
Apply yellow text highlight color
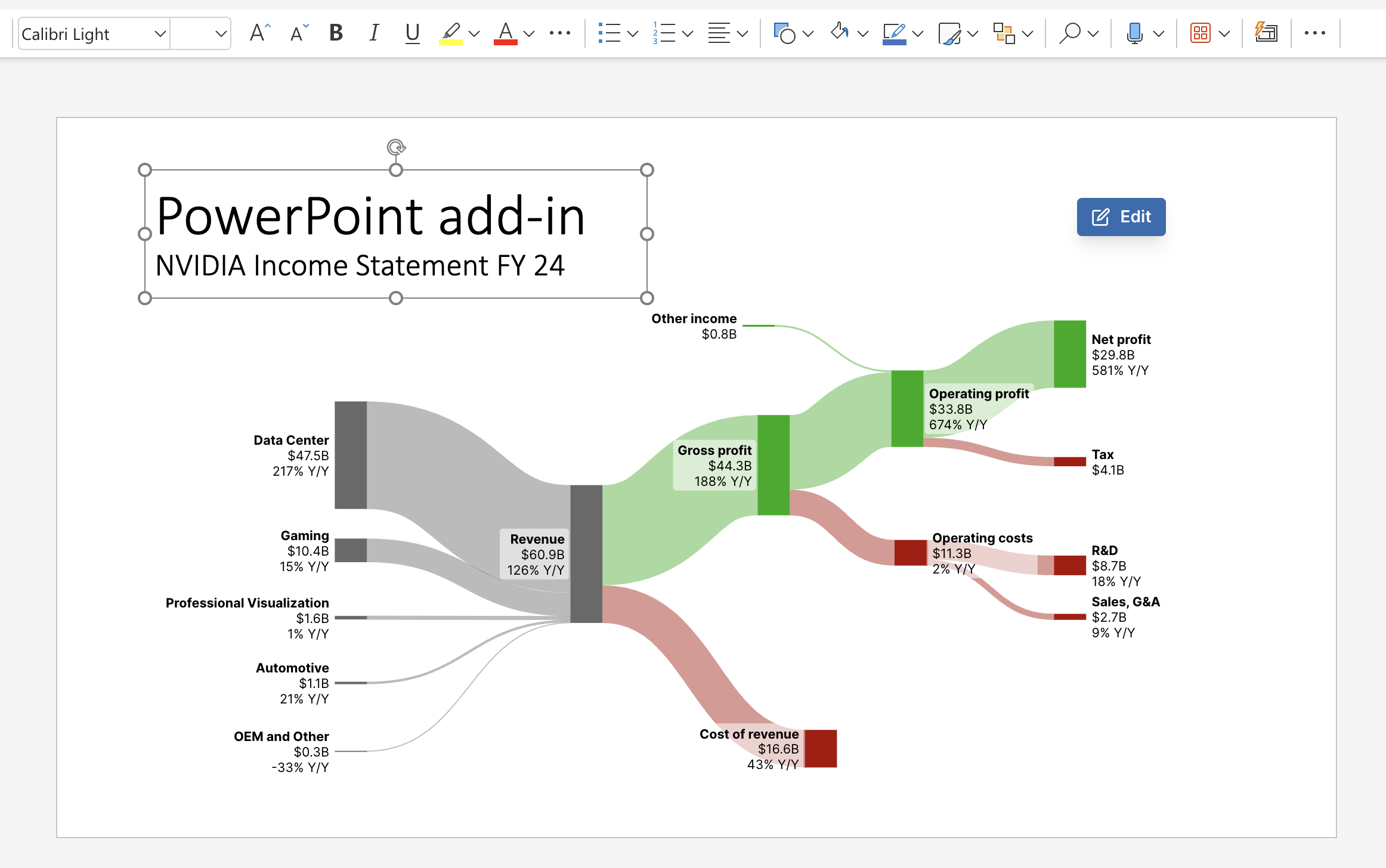(x=451, y=33)
